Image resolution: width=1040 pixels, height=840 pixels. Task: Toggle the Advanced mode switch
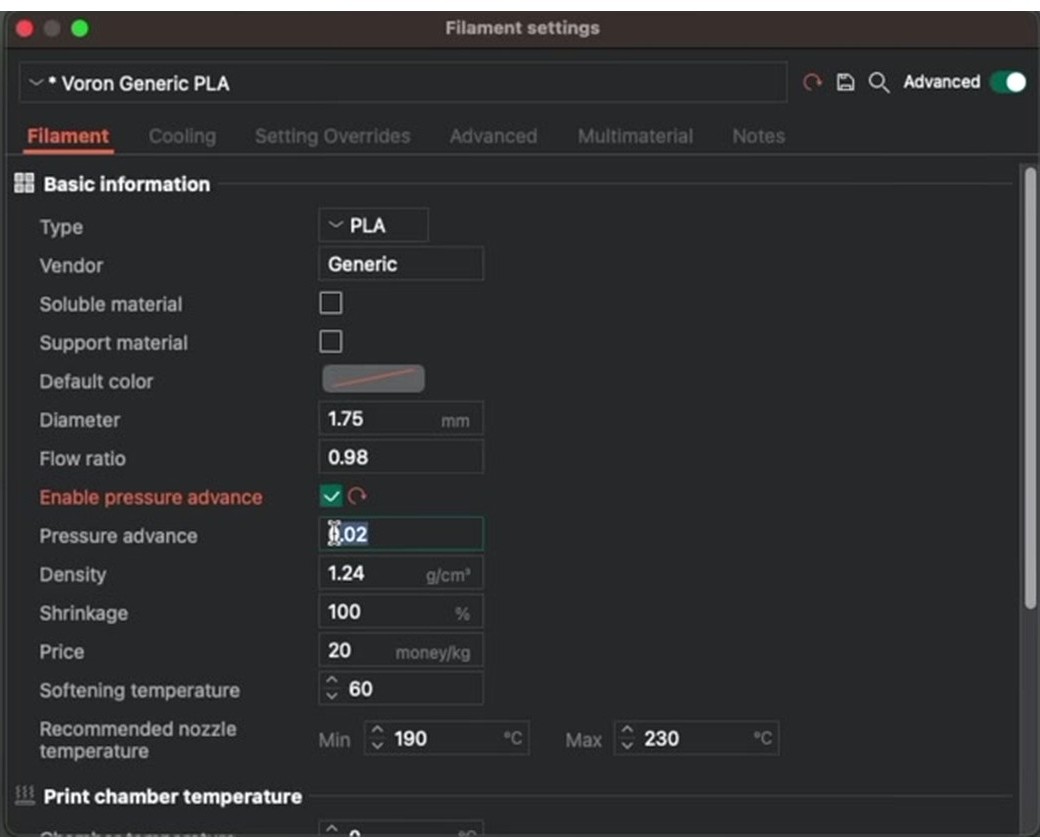tap(1008, 82)
